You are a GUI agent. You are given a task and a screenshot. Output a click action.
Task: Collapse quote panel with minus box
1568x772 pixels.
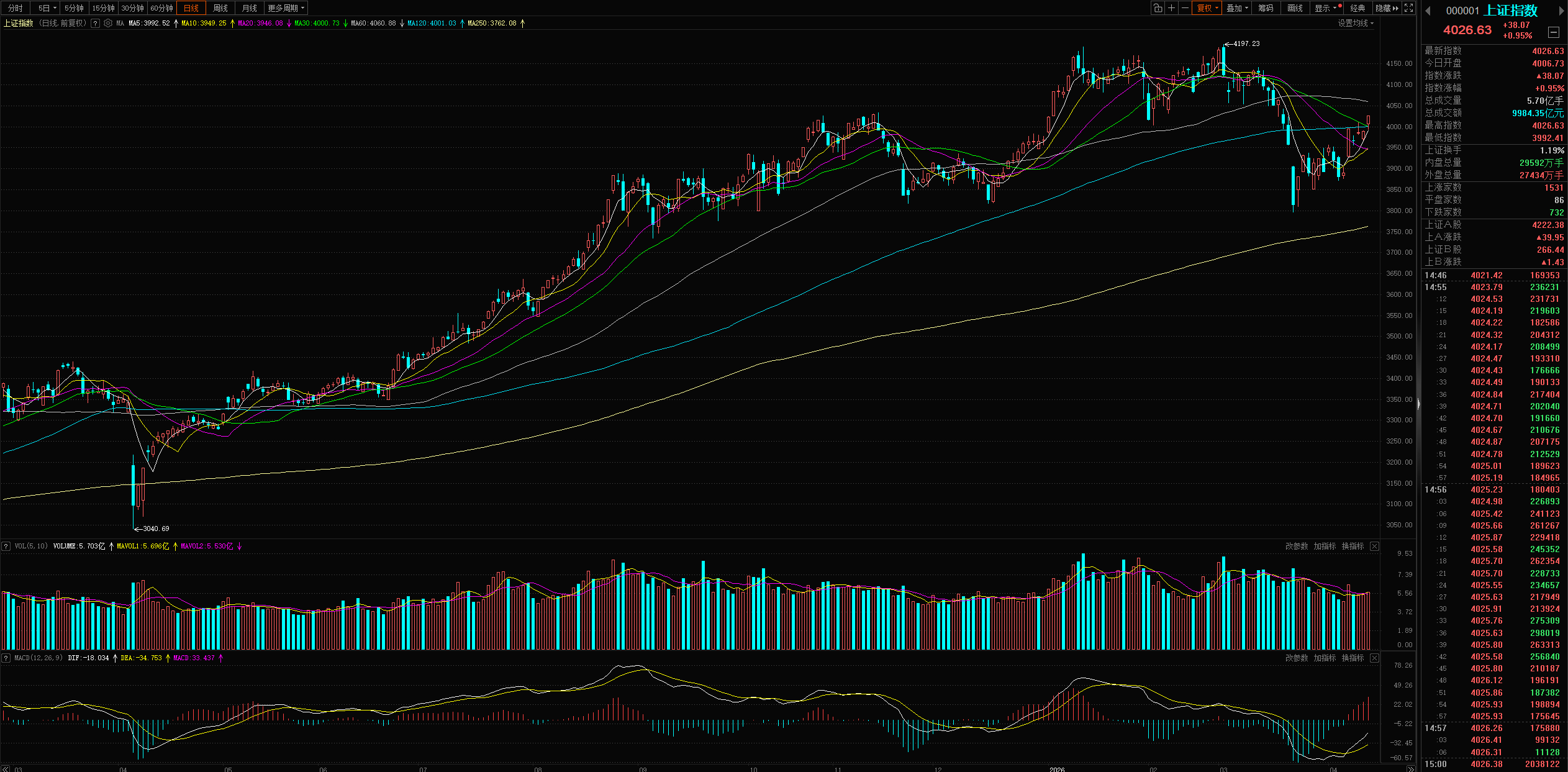coord(1554,32)
